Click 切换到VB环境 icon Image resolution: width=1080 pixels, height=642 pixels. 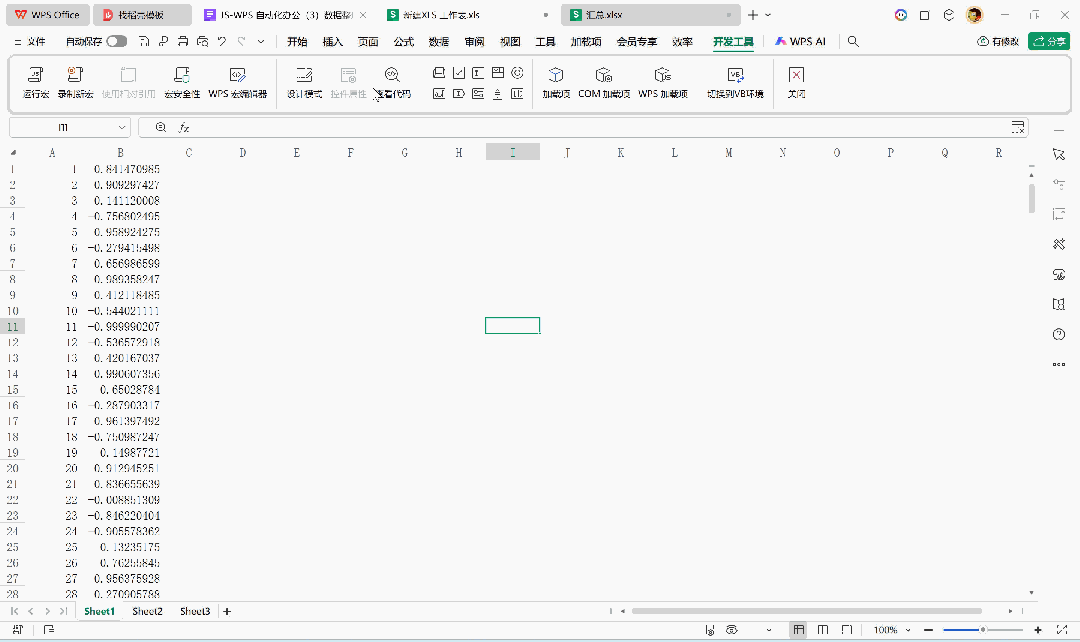[x=735, y=82]
